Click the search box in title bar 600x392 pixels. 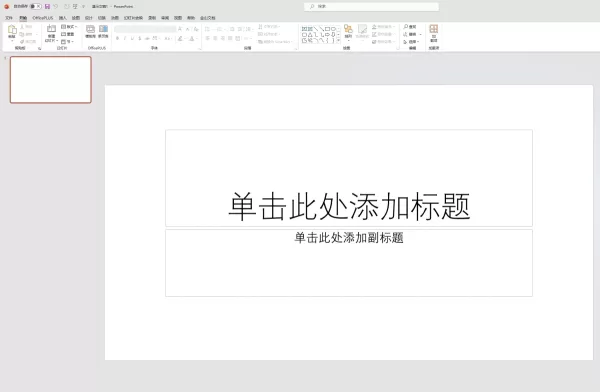pos(371,7)
